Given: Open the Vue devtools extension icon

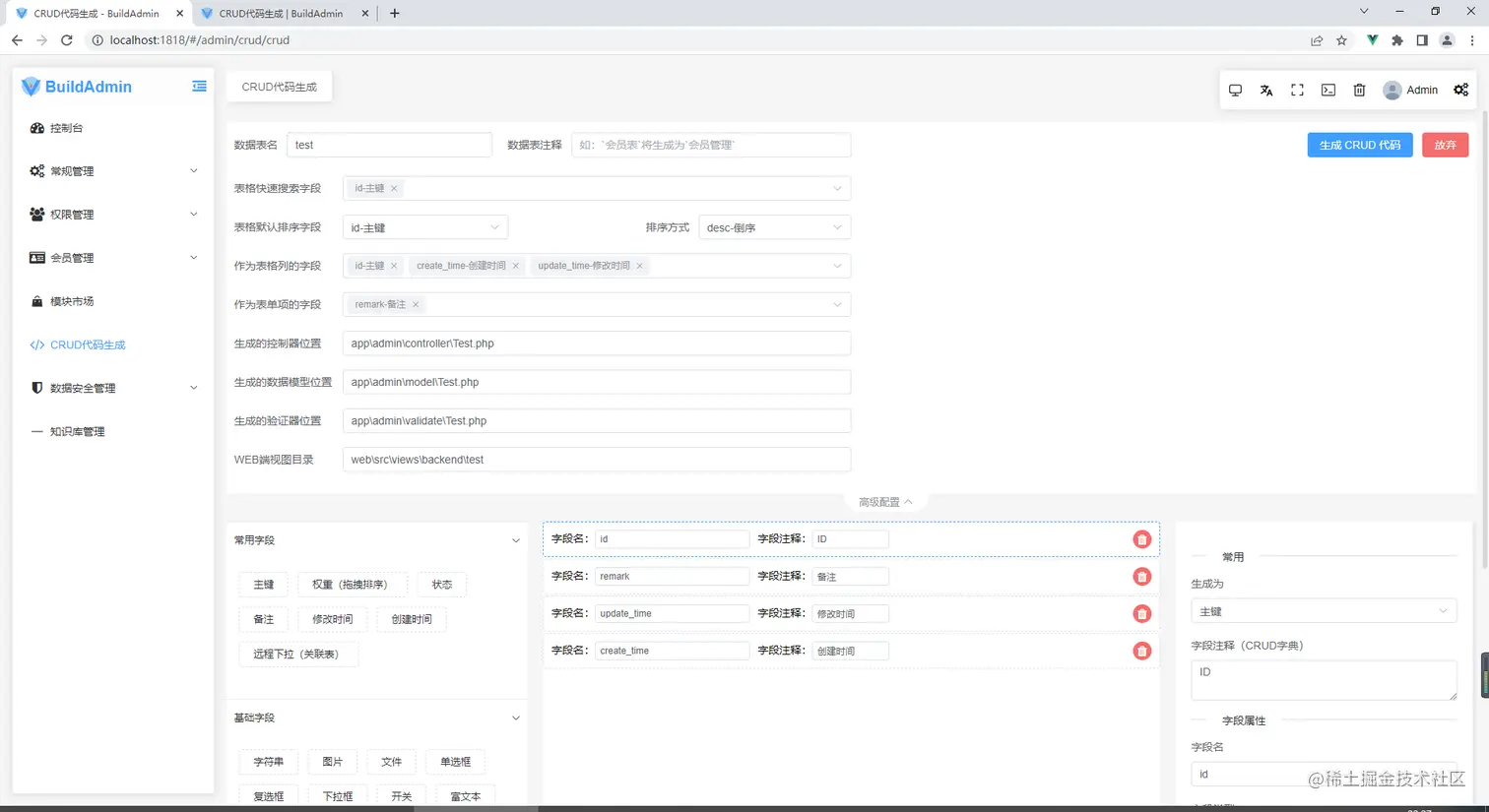Looking at the screenshot, I should tap(1372, 40).
